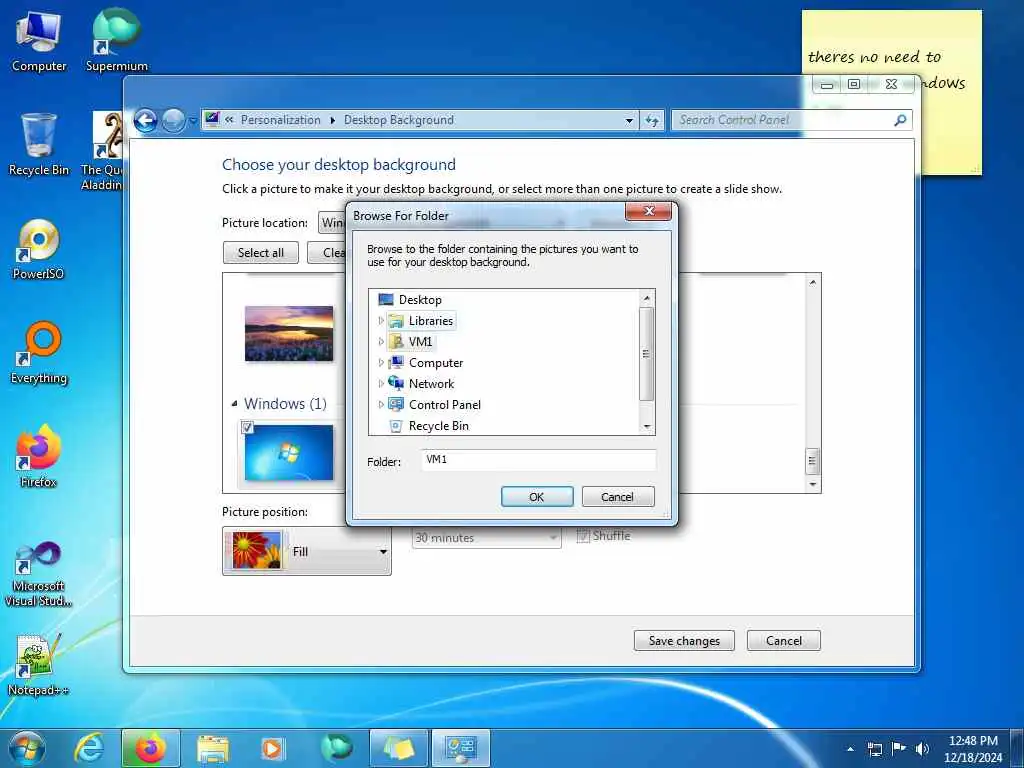Viewport: 1024px width, 768px height.
Task: Switch to Sticky Notes taskbar item
Action: tap(398, 748)
